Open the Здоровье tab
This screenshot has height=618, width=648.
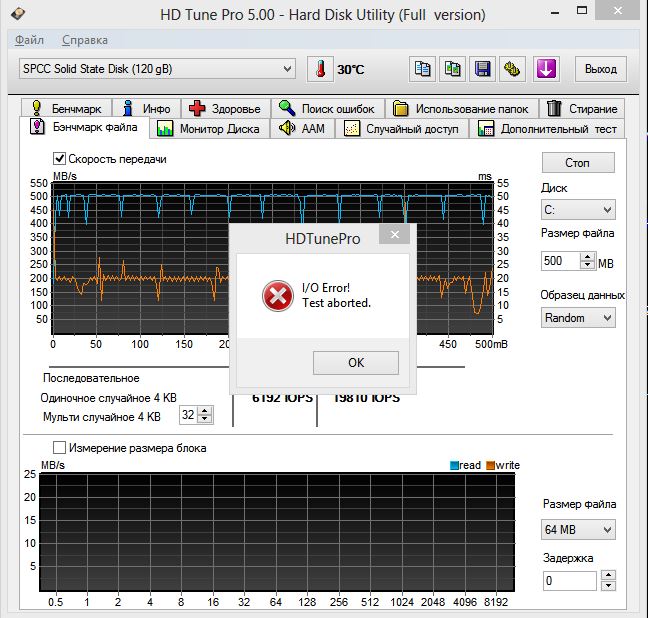click(x=226, y=108)
